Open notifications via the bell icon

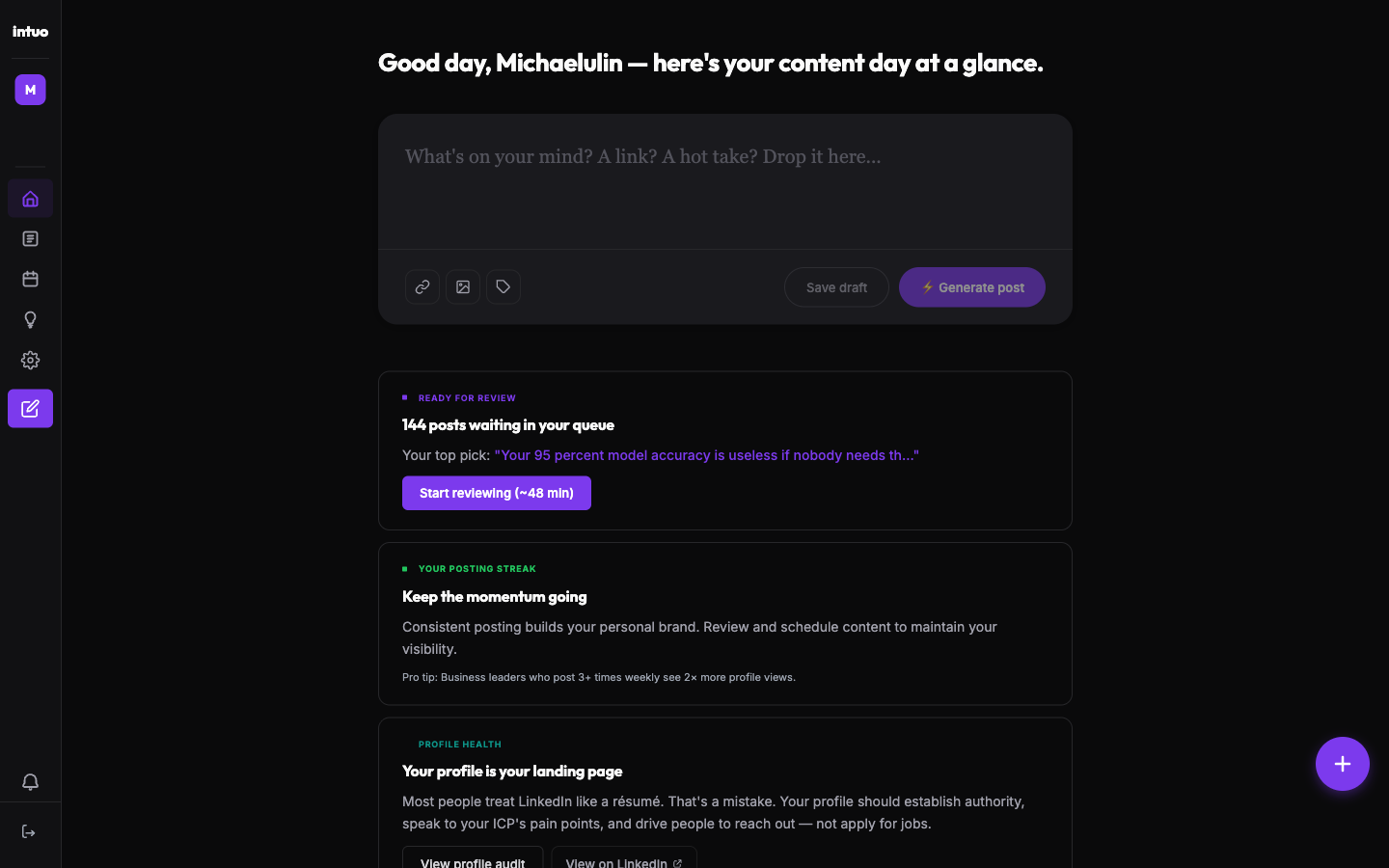click(x=30, y=782)
